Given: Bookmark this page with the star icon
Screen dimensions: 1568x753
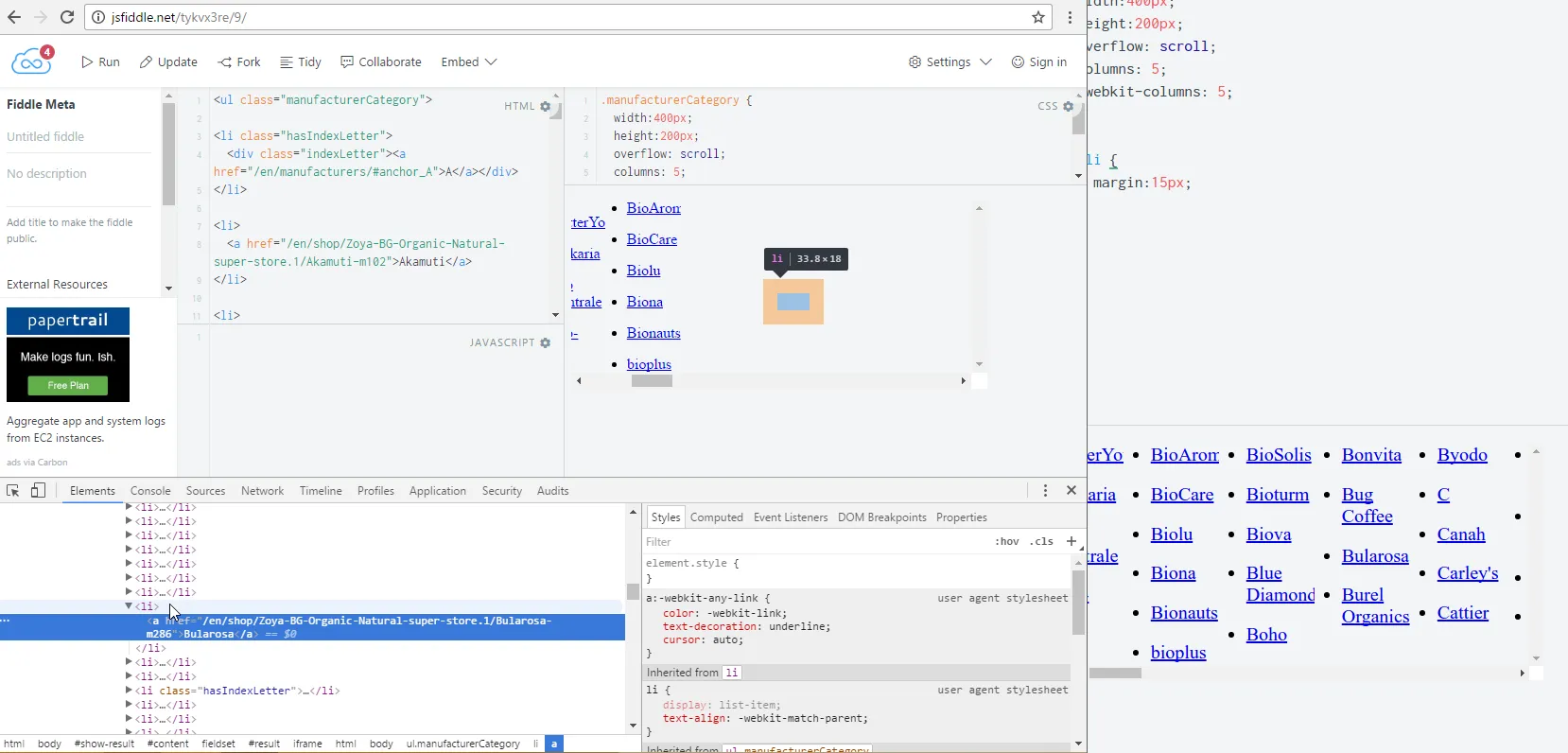Looking at the screenshot, I should (1038, 17).
